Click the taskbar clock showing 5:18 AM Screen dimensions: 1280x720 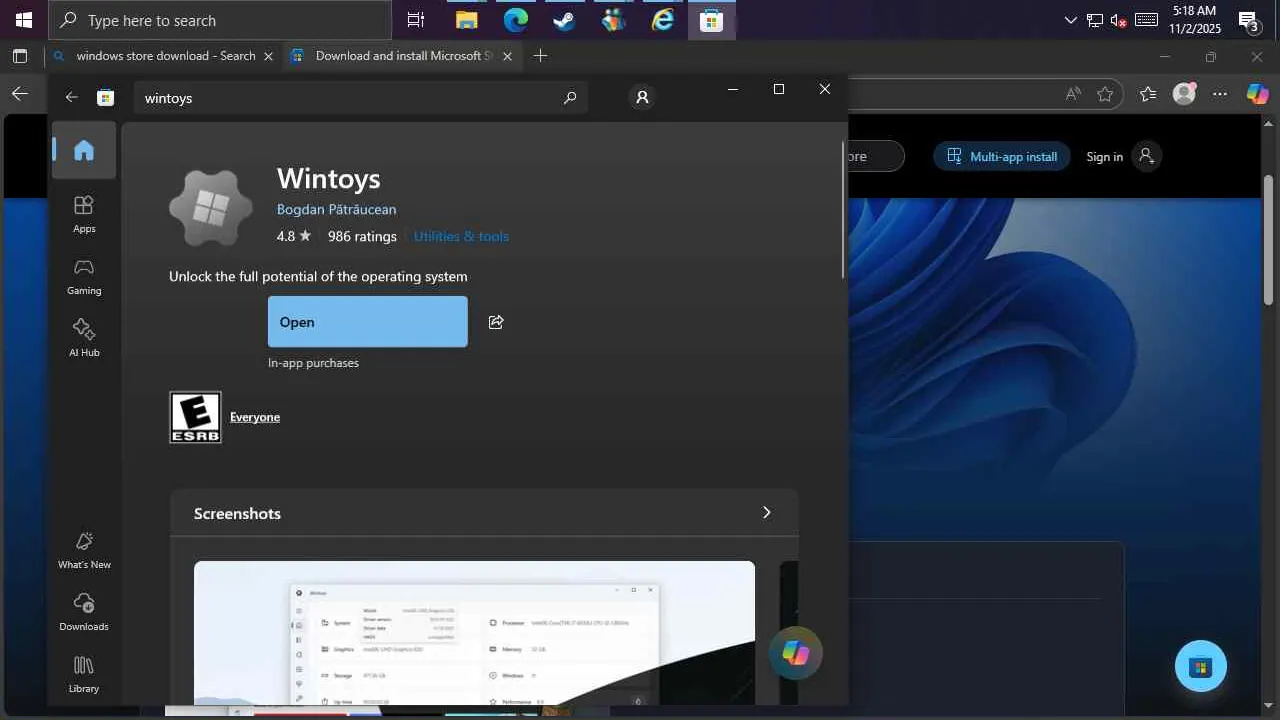(x=1194, y=20)
